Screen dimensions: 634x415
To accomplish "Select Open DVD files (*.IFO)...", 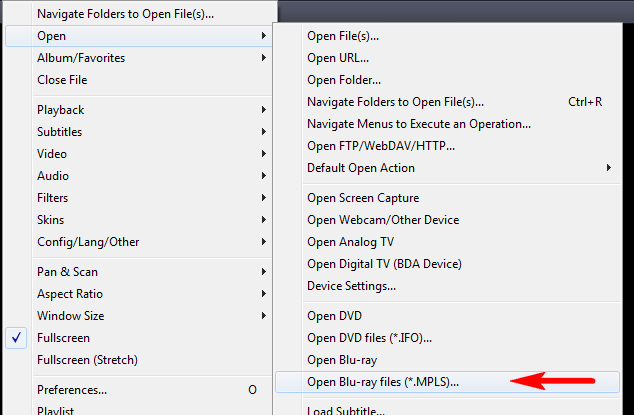I will click(x=447, y=338).
